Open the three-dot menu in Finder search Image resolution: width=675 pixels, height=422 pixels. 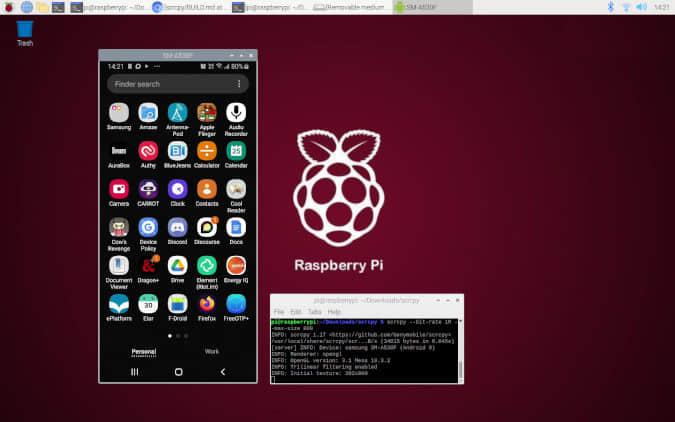239,84
